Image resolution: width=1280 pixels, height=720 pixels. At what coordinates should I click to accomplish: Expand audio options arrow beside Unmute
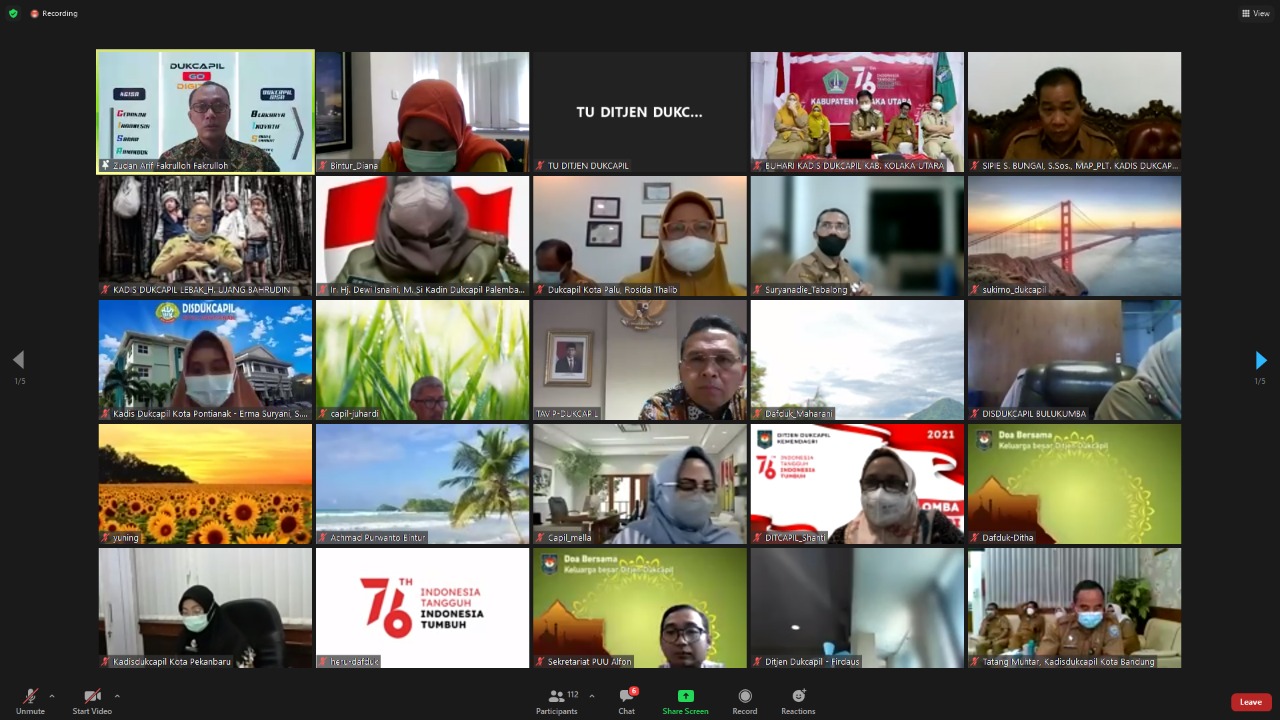(x=52, y=696)
